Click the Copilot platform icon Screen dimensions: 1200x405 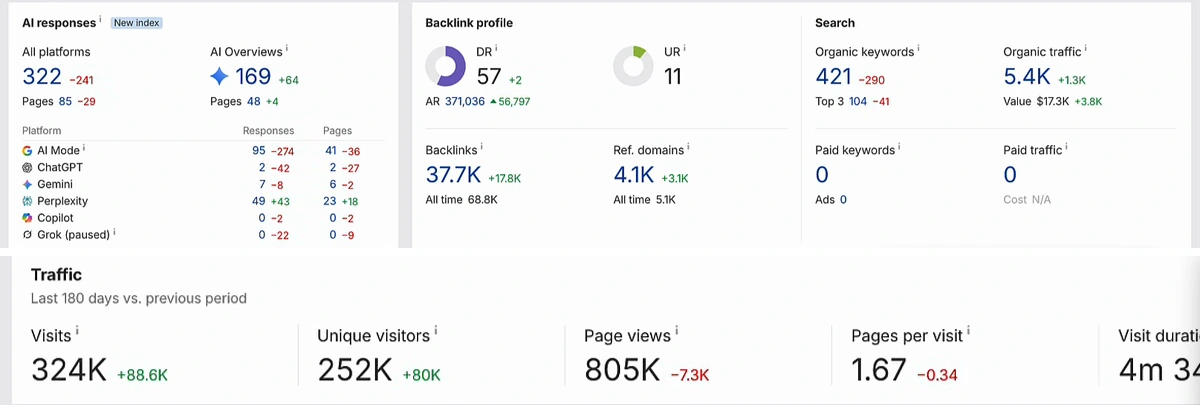(27, 218)
